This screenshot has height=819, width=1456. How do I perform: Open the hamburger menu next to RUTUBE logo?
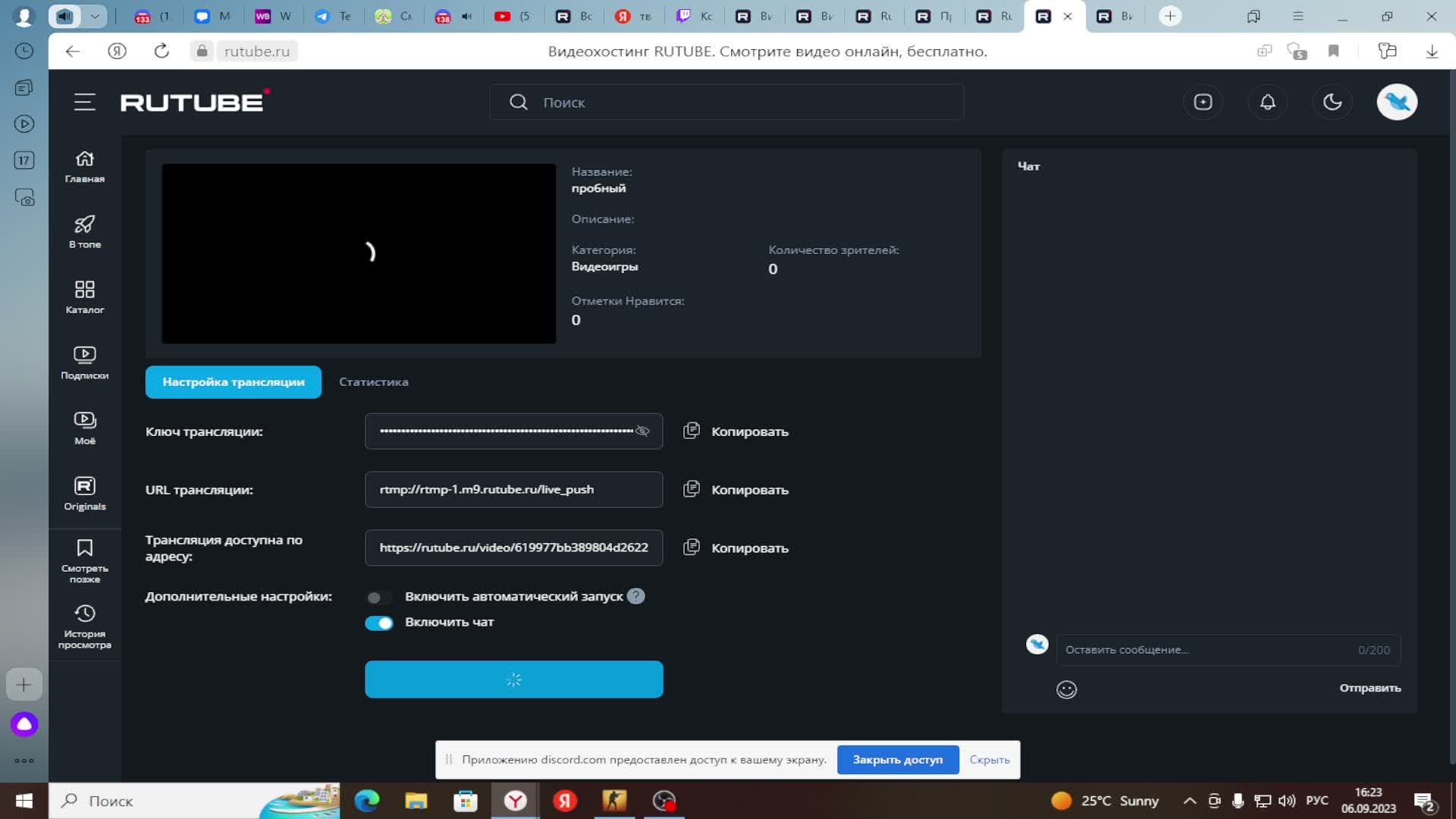click(x=84, y=102)
